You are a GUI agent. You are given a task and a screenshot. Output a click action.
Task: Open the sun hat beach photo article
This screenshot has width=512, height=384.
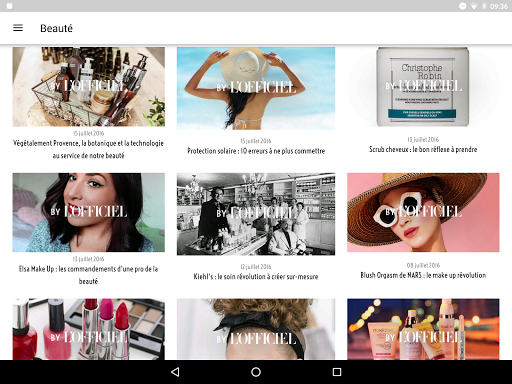pyautogui.click(x=256, y=88)
